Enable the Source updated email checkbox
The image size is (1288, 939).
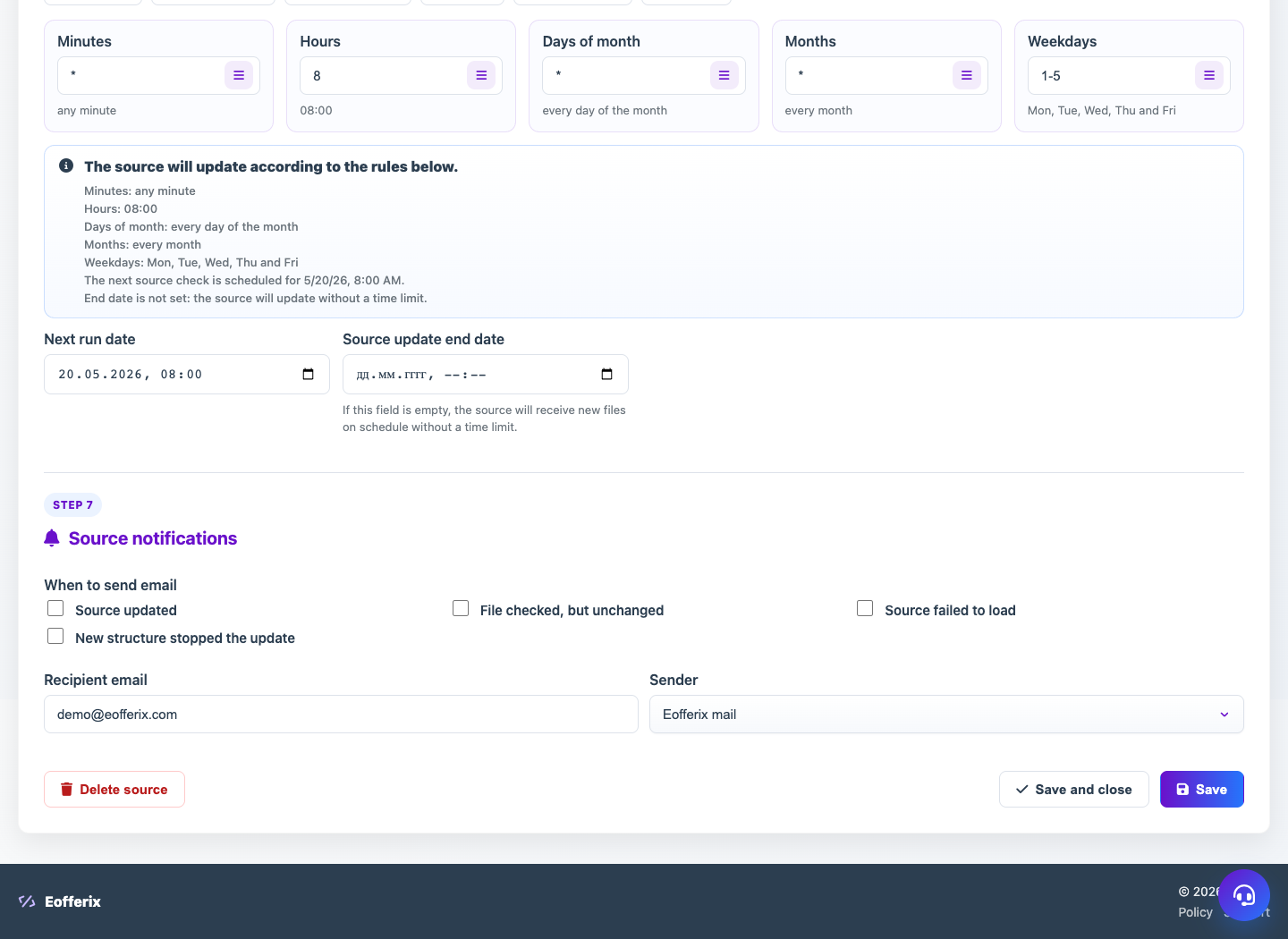click(55, 608)
